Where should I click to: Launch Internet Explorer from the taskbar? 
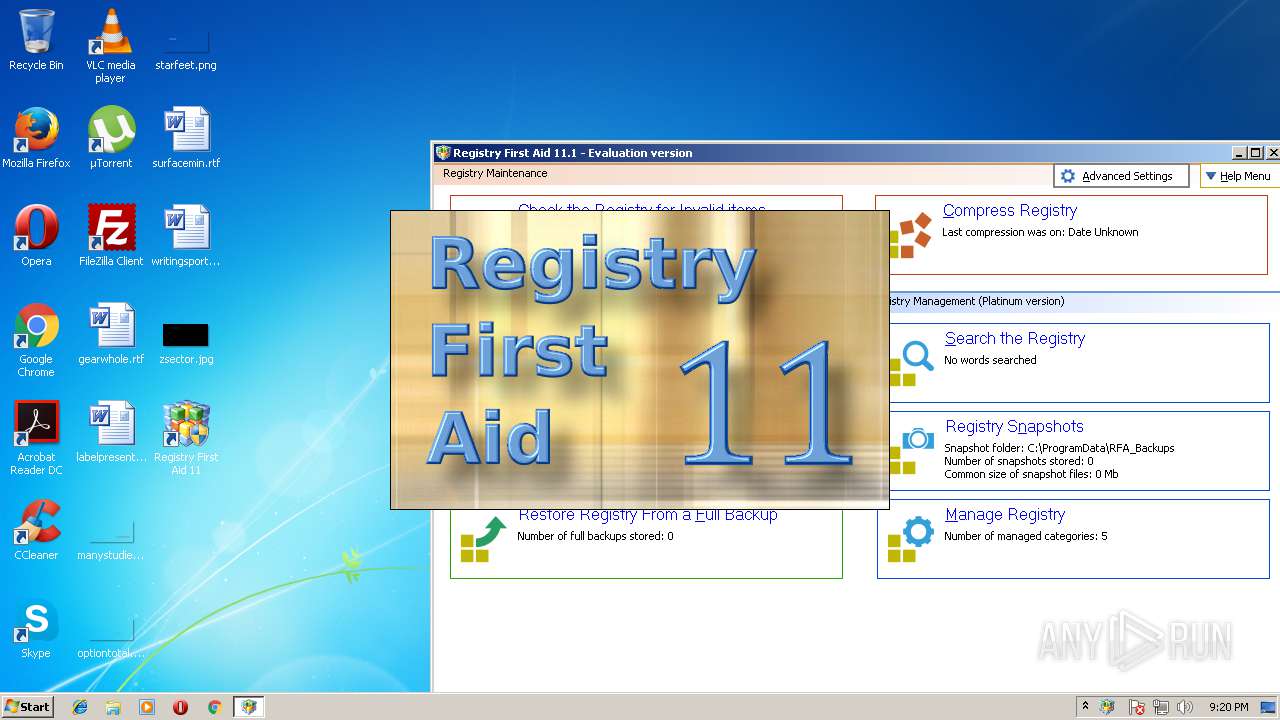80,707
